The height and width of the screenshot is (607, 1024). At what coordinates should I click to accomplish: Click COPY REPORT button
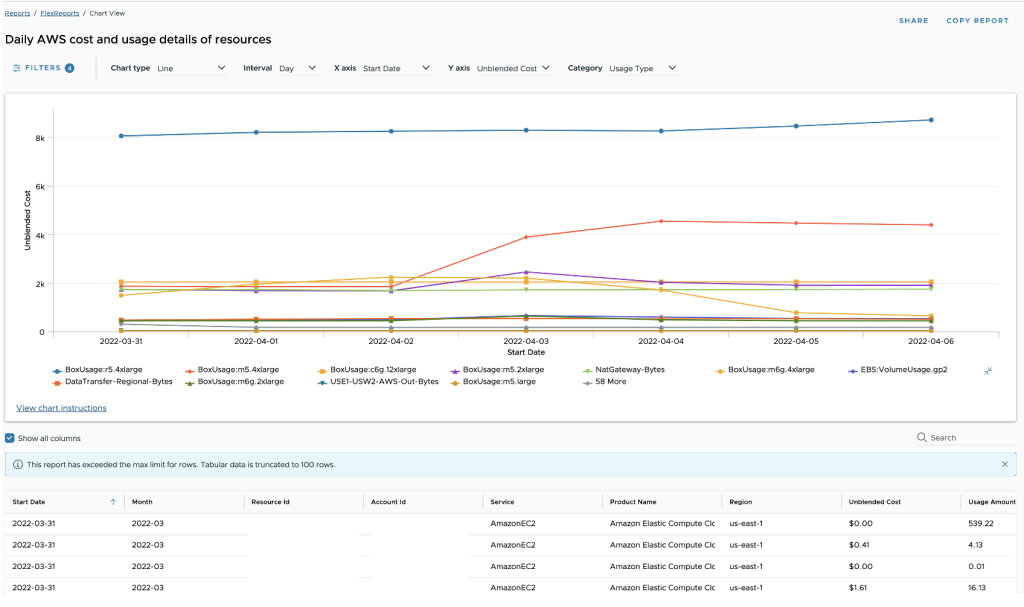coord(977,20)
